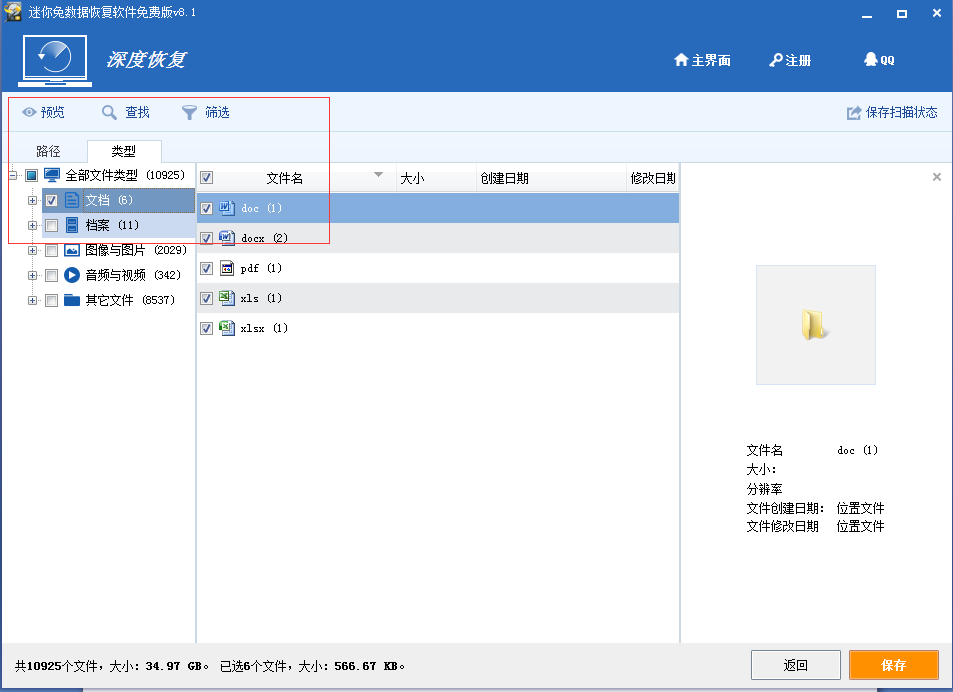Image resolution: width=953 pixels, height=692 pixels.
Task: Sort by the 创建日期 column header
Action: coord(551,178)
